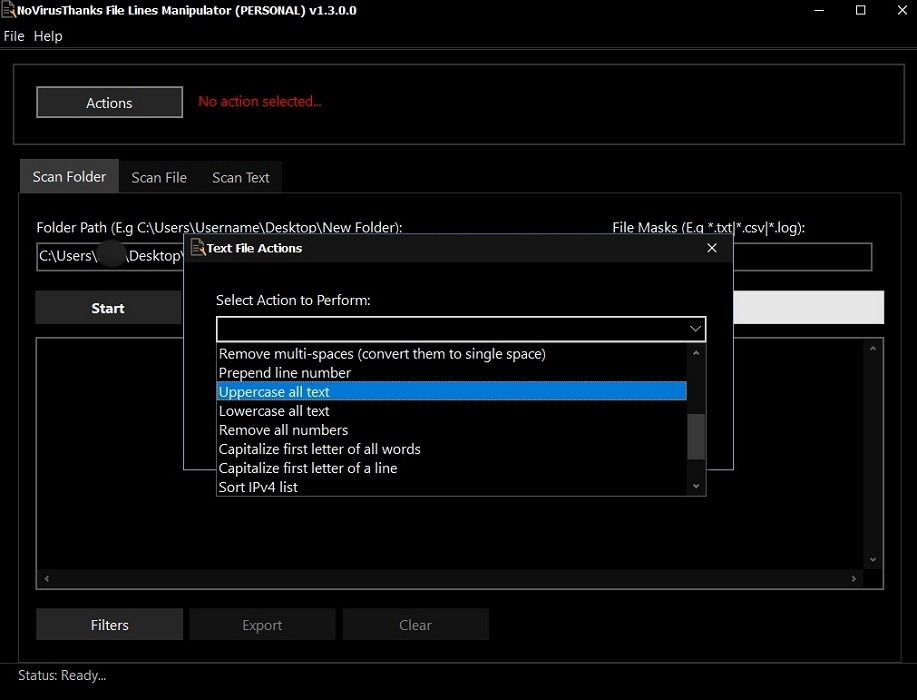Close the Text File Actions dialog

click(x=711, y=248)
